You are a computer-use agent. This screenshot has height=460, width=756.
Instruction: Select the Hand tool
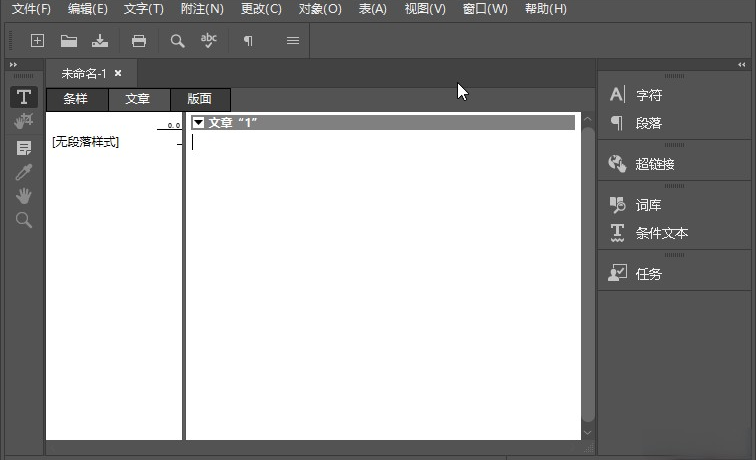pos(24,196)
